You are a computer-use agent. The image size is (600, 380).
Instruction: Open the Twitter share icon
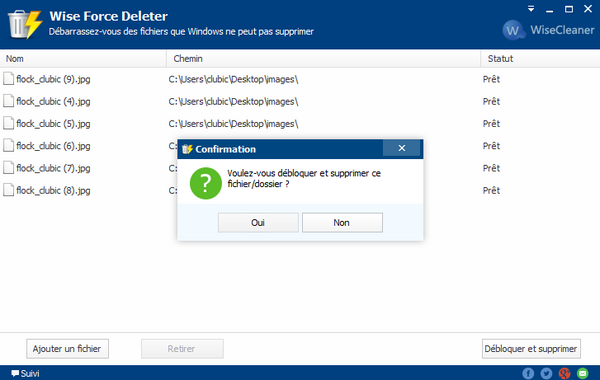[x=546, y=373]
